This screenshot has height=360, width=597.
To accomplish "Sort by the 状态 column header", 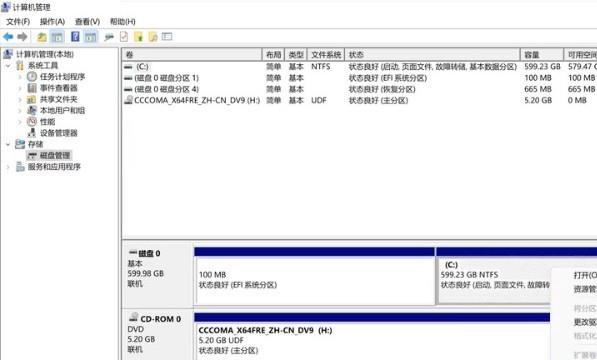I will (433, 55).
